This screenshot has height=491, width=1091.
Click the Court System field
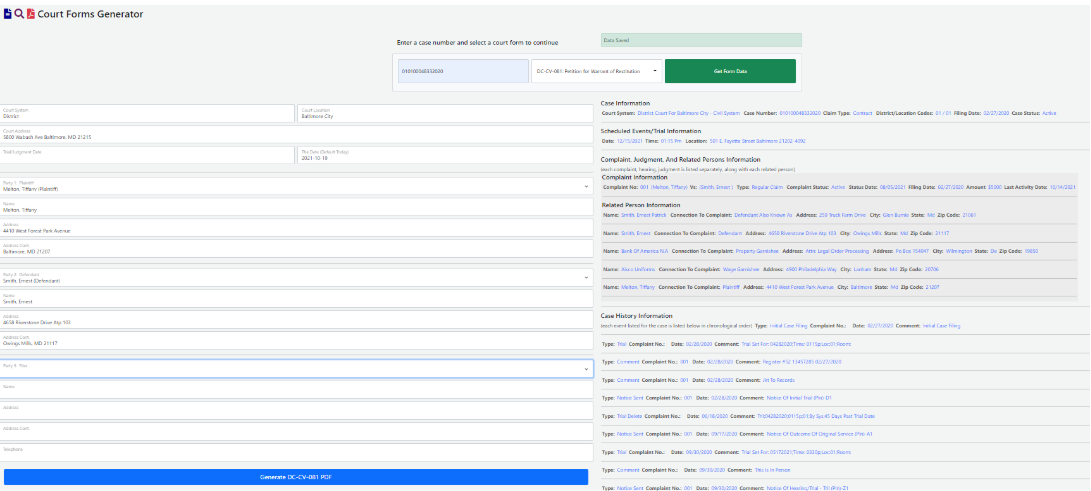point(147,113)
